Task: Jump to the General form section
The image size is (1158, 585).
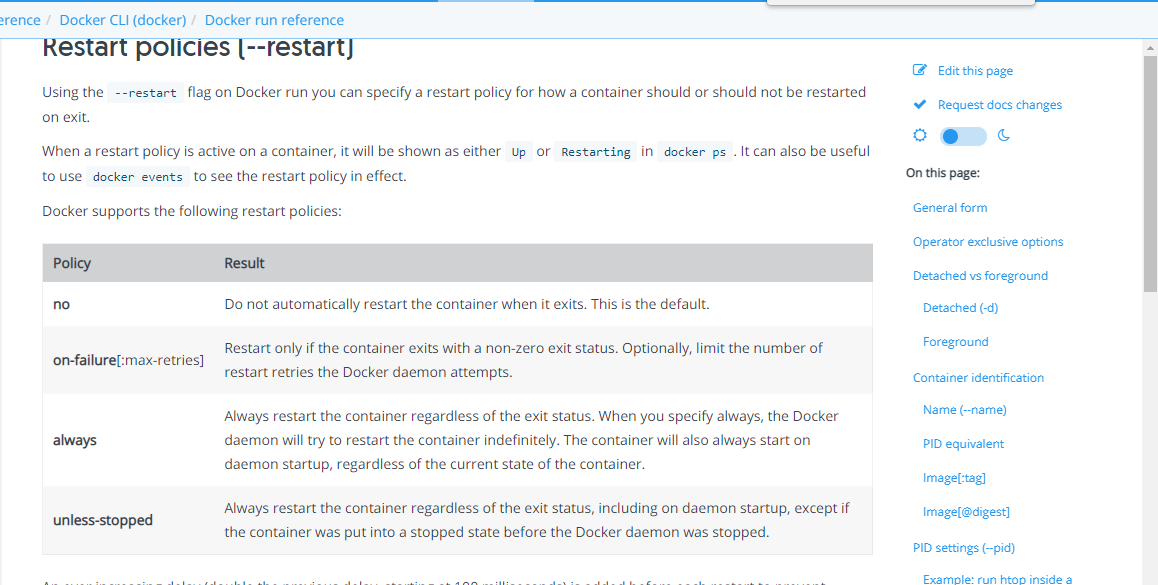Action: (x=950, y=208)
